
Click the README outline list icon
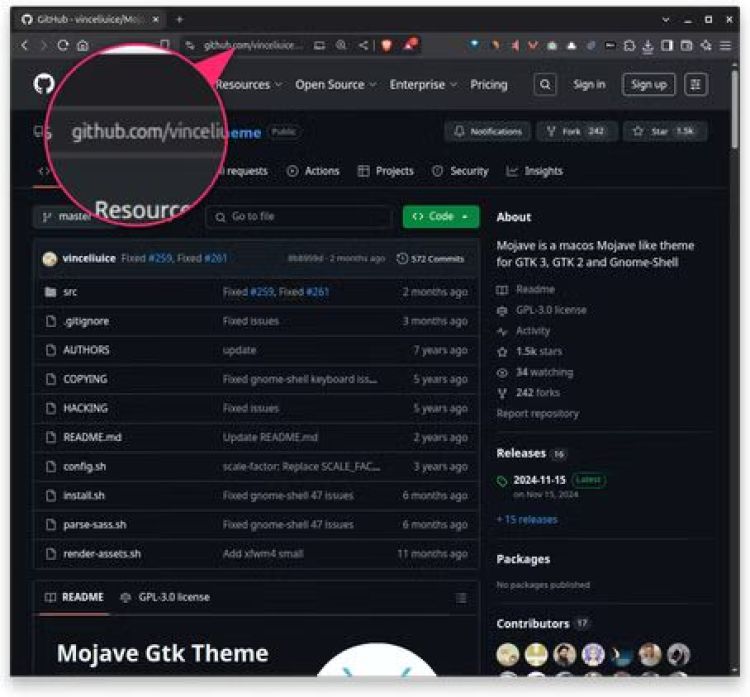pos(461,598)
